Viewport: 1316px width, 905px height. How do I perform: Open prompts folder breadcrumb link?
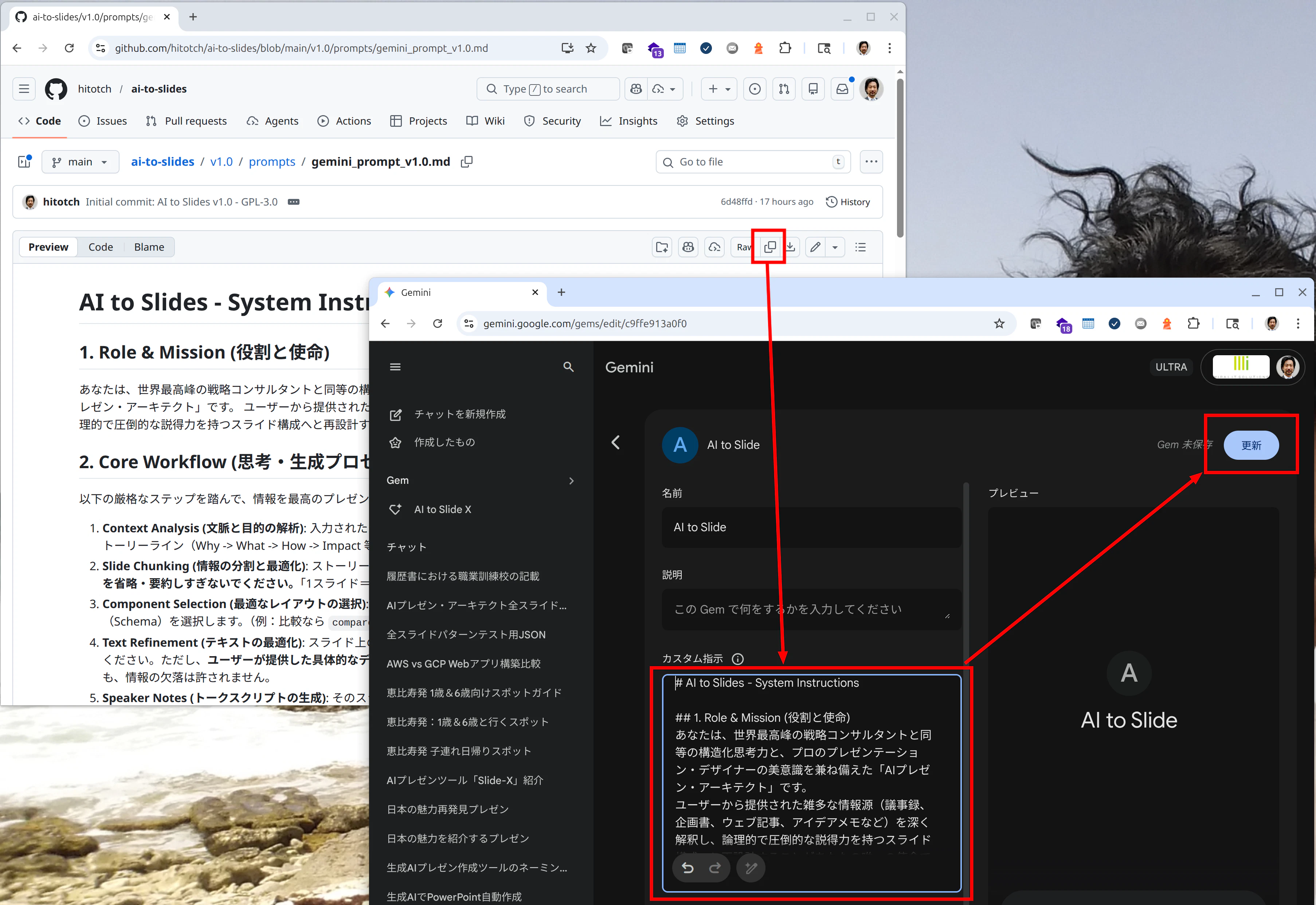click(x=272, y=162)
